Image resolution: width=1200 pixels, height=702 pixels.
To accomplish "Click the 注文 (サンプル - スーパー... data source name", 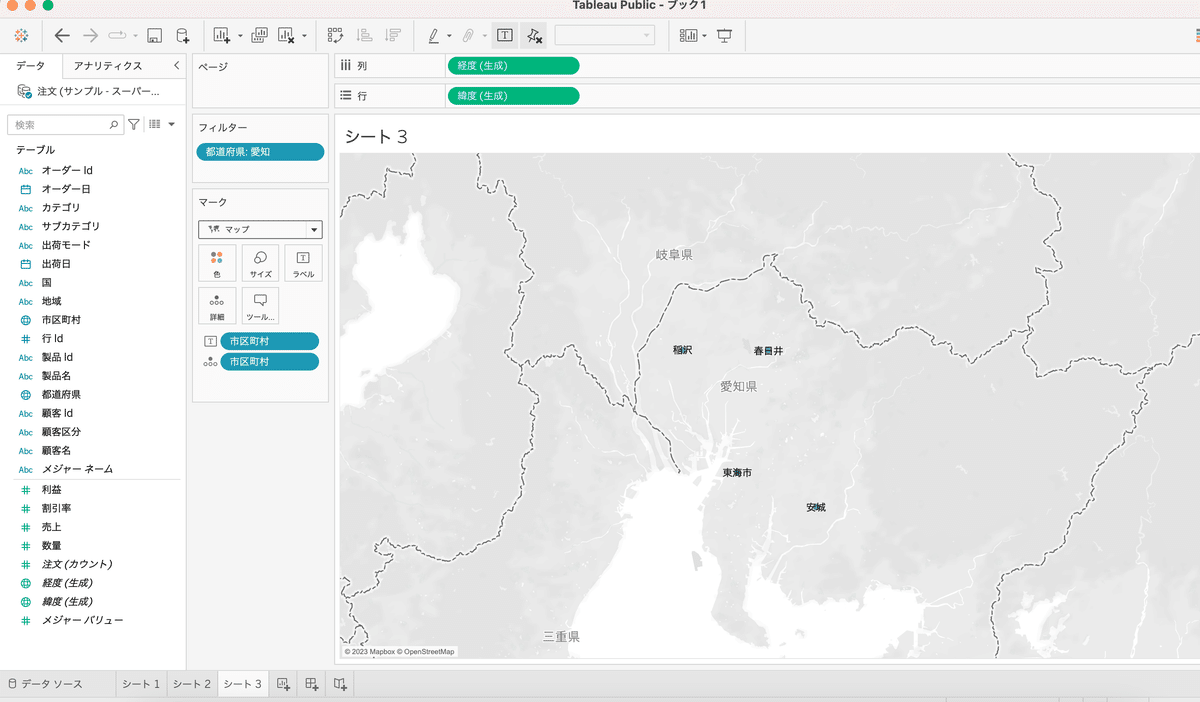I will tap(98, 91).
